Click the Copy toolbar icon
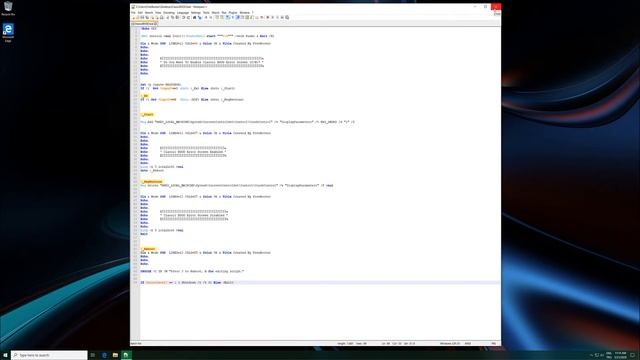The width and height of the screenshot is (640, 360). click(x=172, y=18)
